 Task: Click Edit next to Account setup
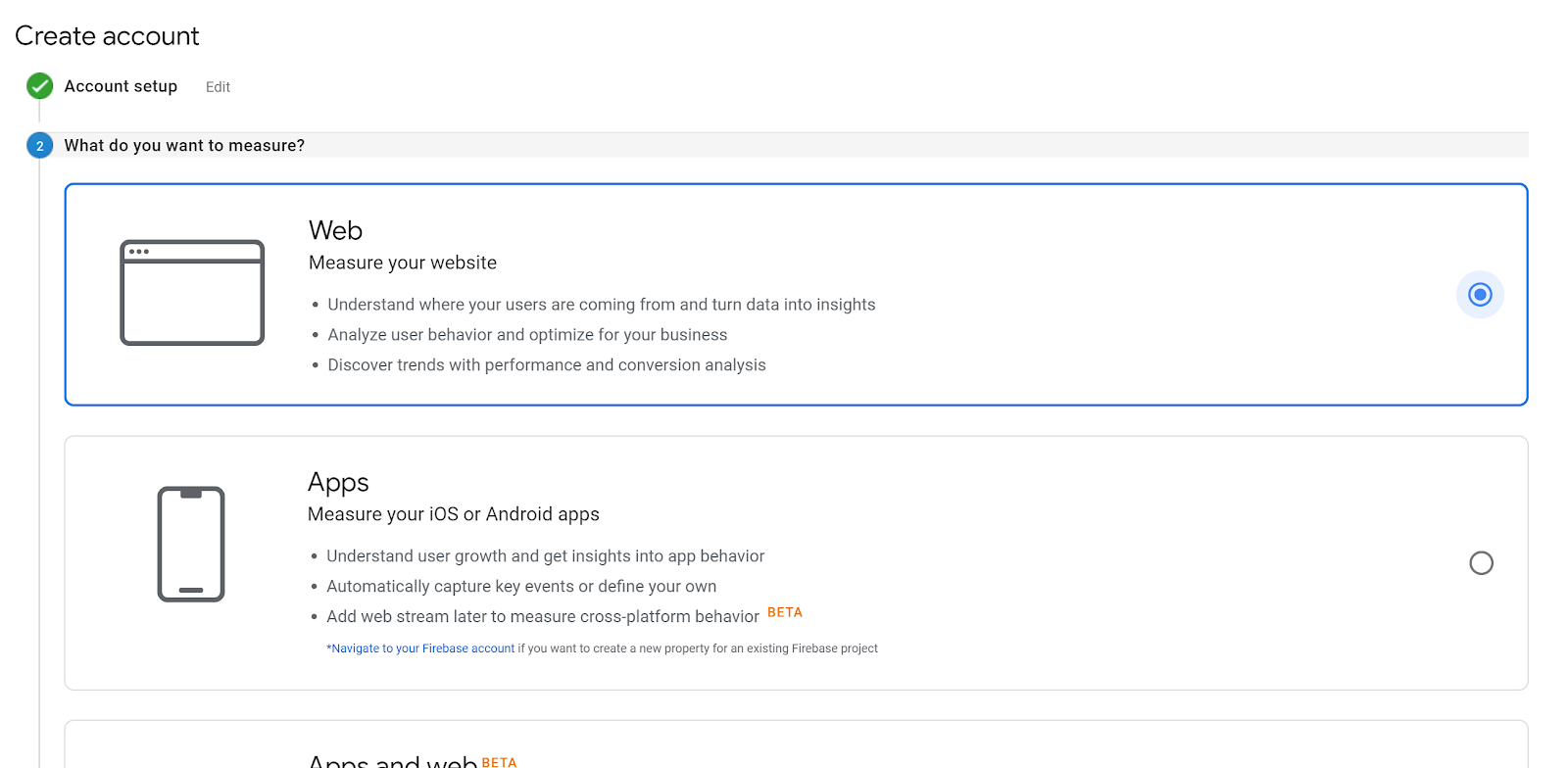(218, 87)
